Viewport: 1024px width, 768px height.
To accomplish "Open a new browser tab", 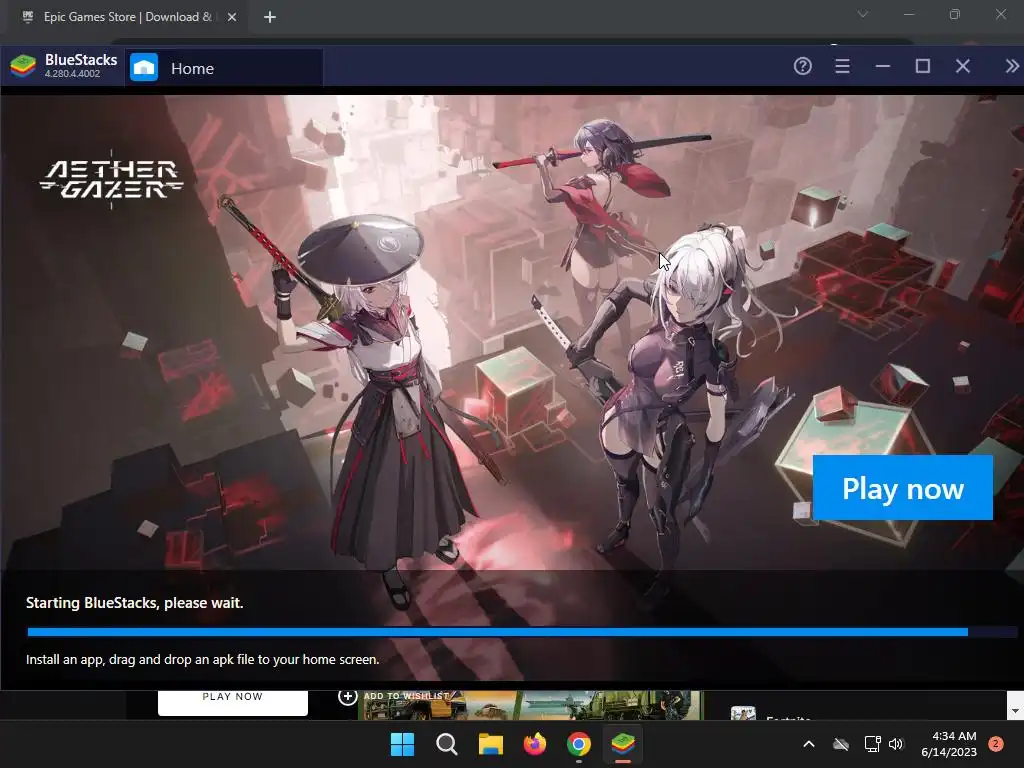I will [x=270, y=17].
